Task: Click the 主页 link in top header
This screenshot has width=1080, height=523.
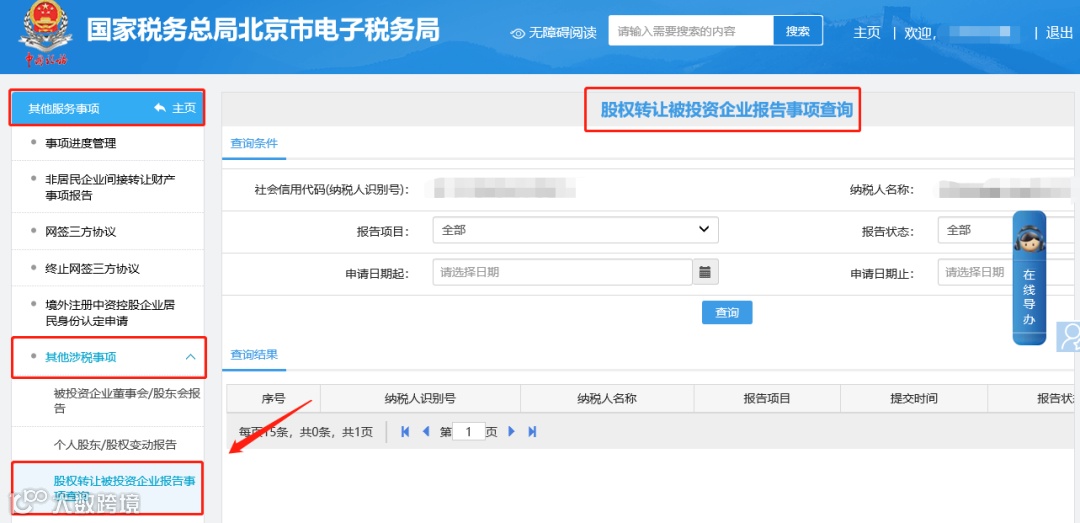Action: [867, 32]
